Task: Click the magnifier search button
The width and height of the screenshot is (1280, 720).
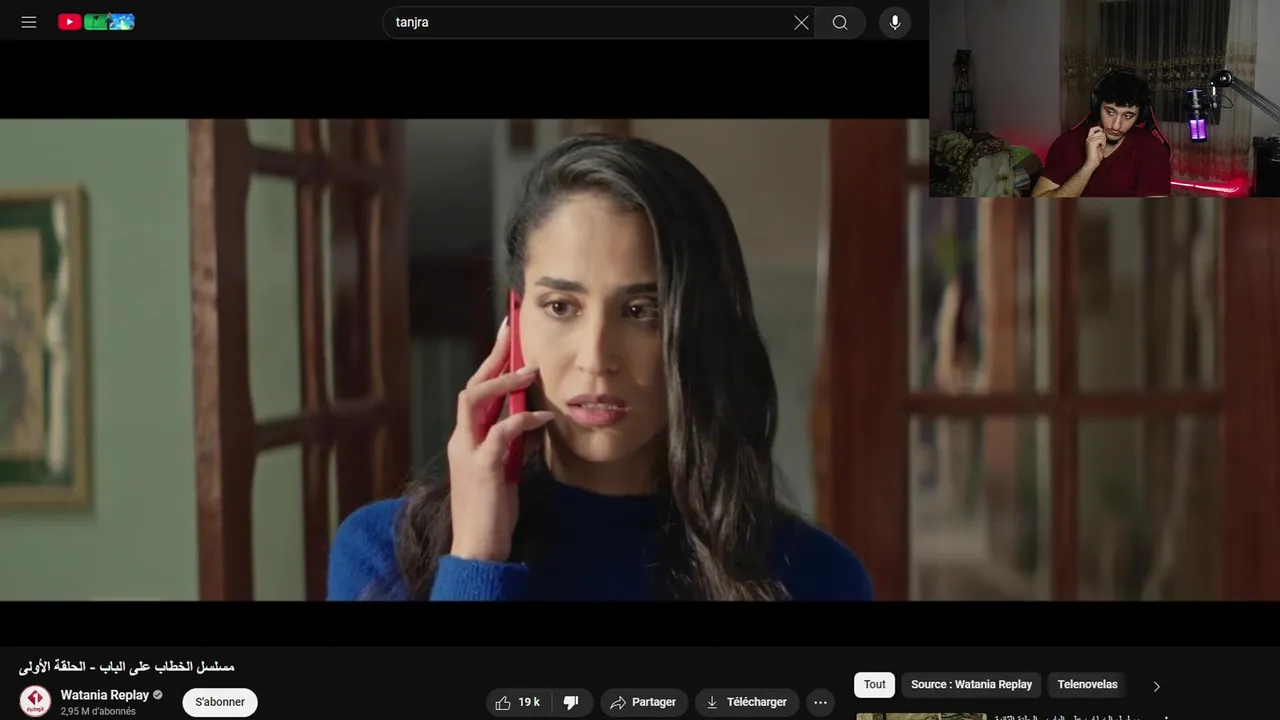Action: 840,22
